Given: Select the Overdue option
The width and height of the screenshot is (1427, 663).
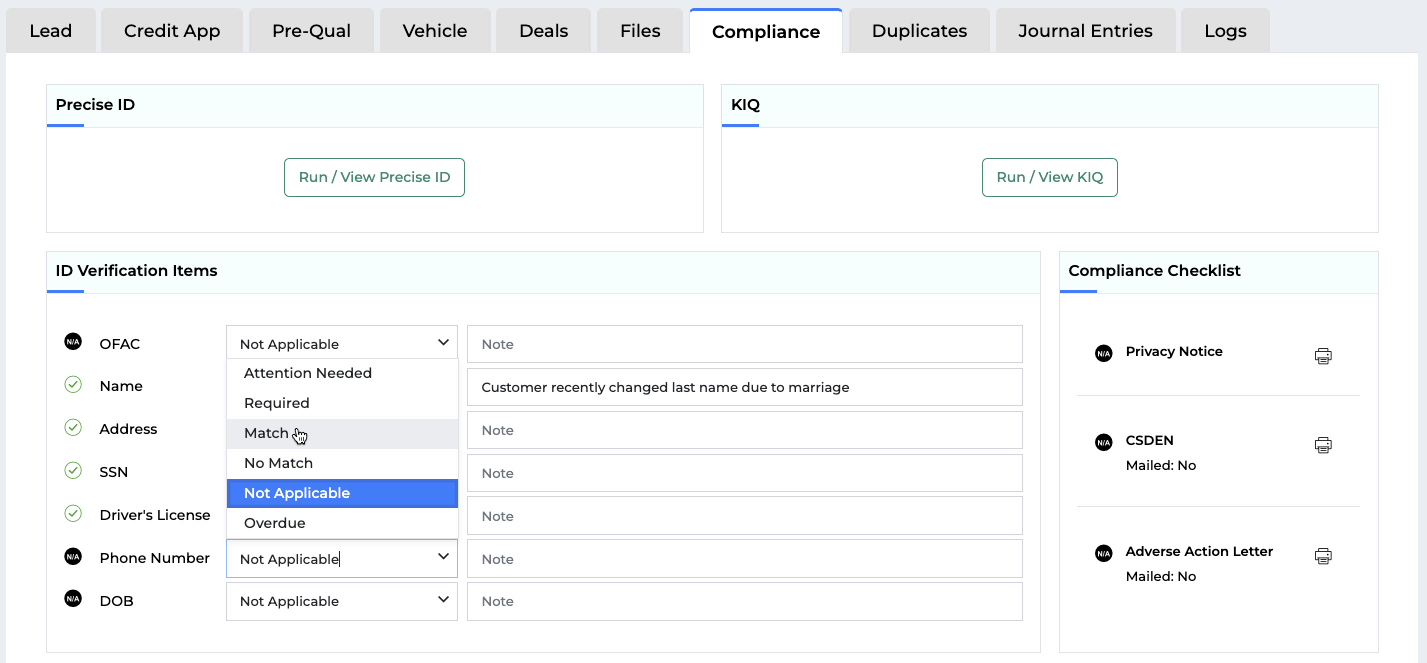Looking at the screenshot, I should click(x=342, y=523).
